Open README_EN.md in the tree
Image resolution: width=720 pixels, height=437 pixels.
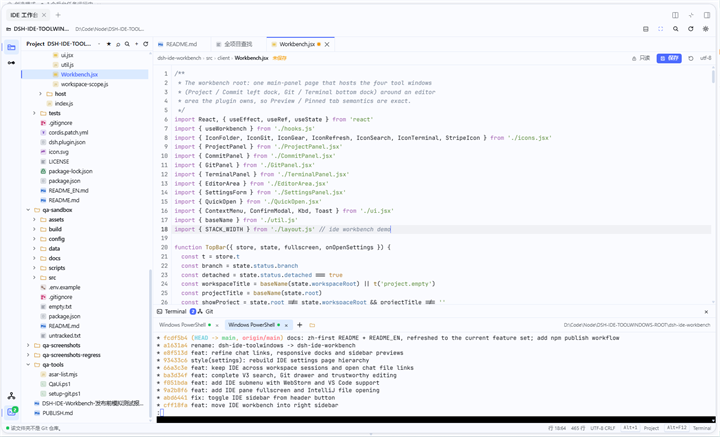click(x=68, y=190)
